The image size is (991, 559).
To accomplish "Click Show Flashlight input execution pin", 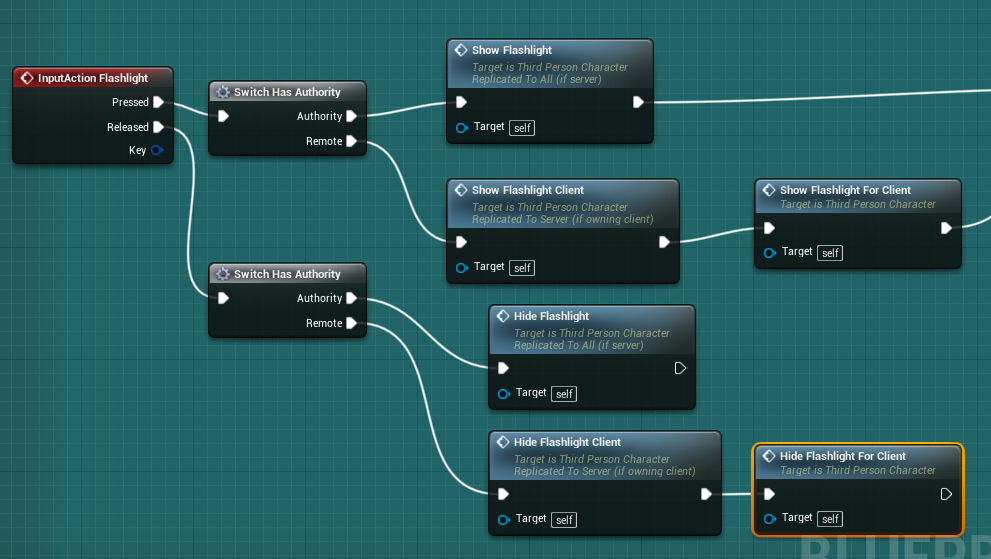I will click(x=461, y=102).
